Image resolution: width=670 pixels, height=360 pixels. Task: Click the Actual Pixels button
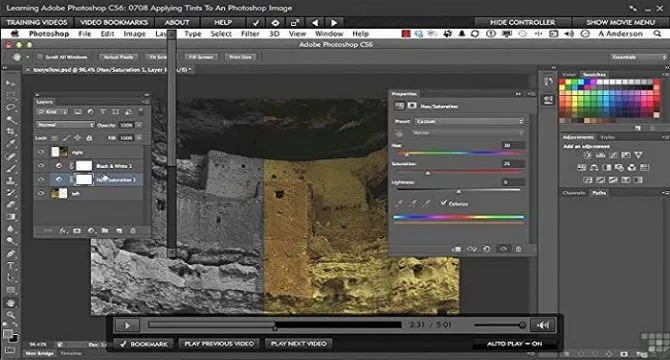(x=118, y=57)
